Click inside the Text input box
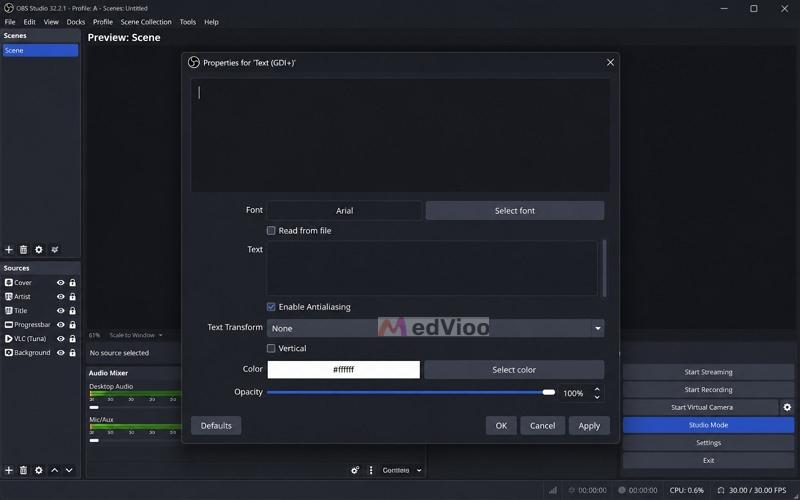800x500 pixels. coord(432,268)
